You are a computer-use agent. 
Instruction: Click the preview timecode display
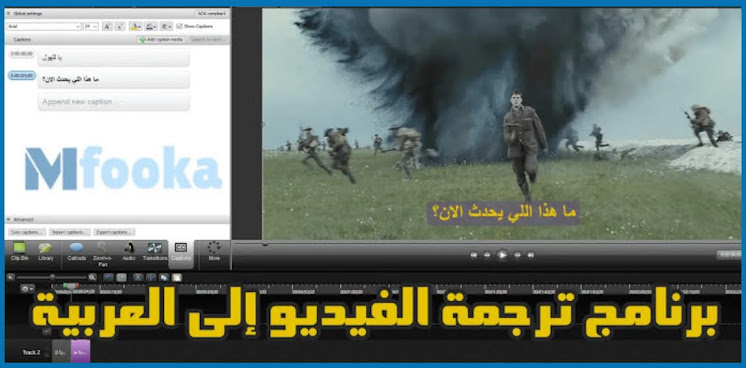[728, 255]
